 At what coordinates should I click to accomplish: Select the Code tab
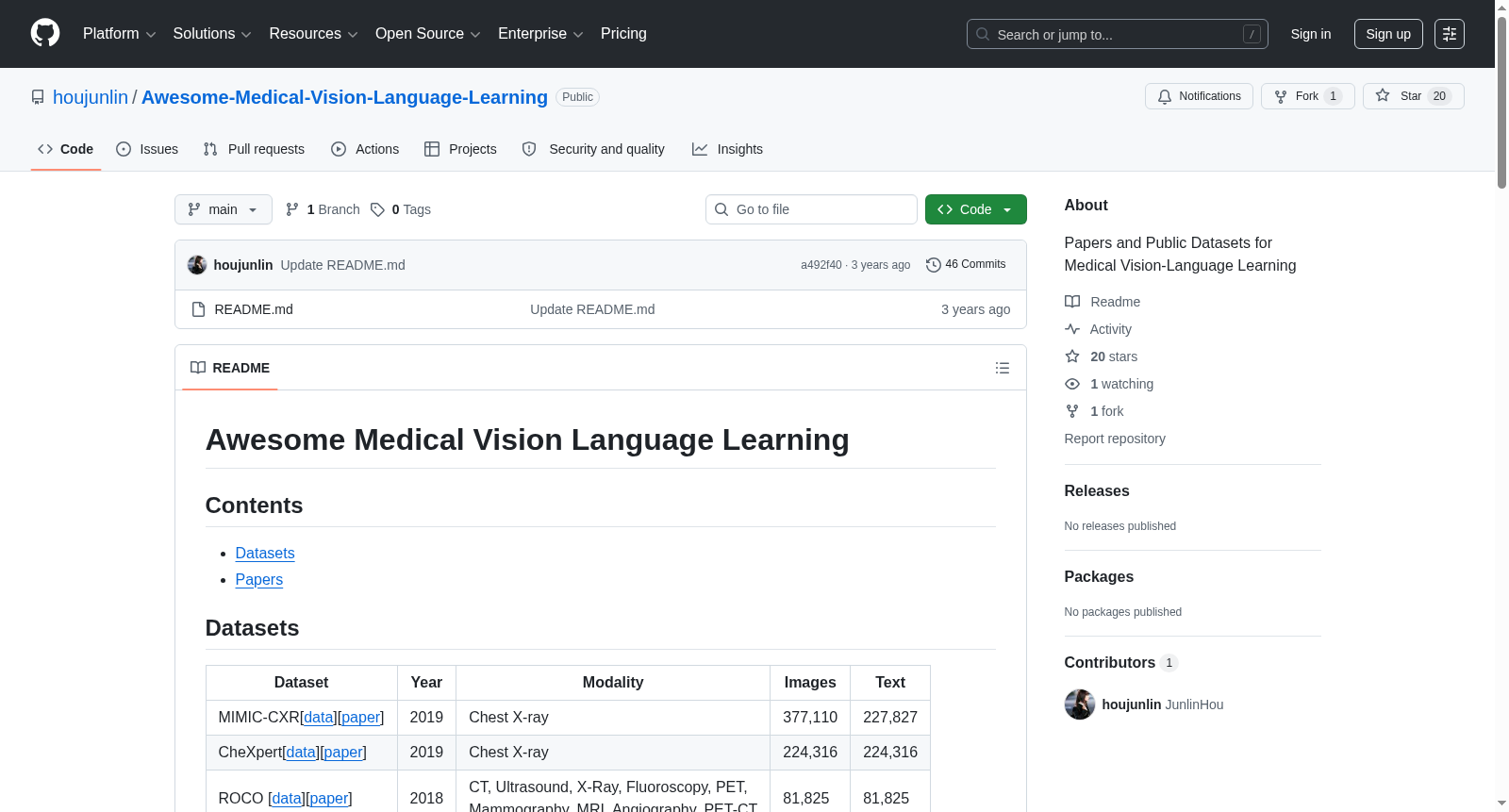click(66, 149)
